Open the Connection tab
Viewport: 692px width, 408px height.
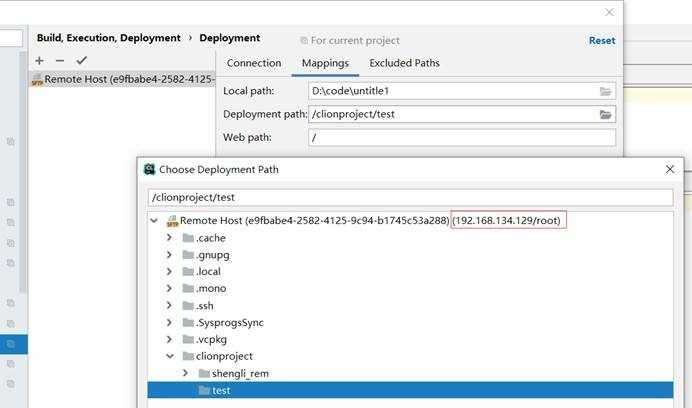254,63
